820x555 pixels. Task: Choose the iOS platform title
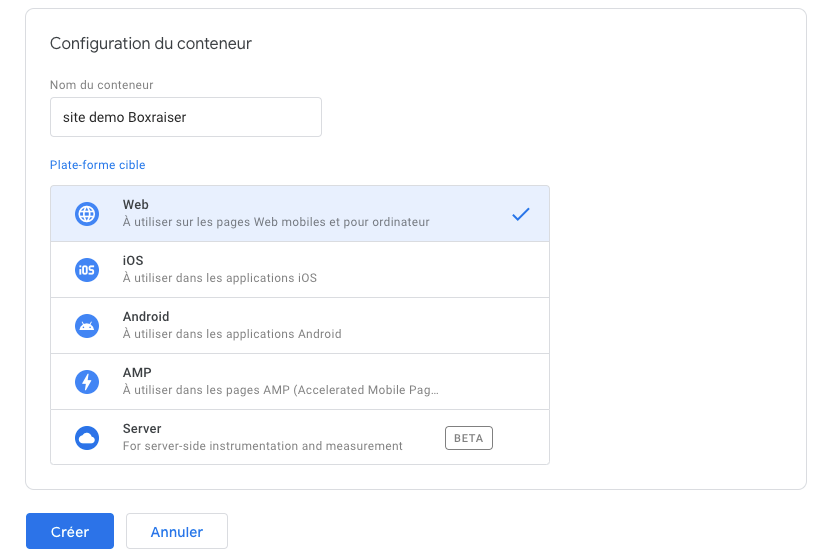(133, 261)
